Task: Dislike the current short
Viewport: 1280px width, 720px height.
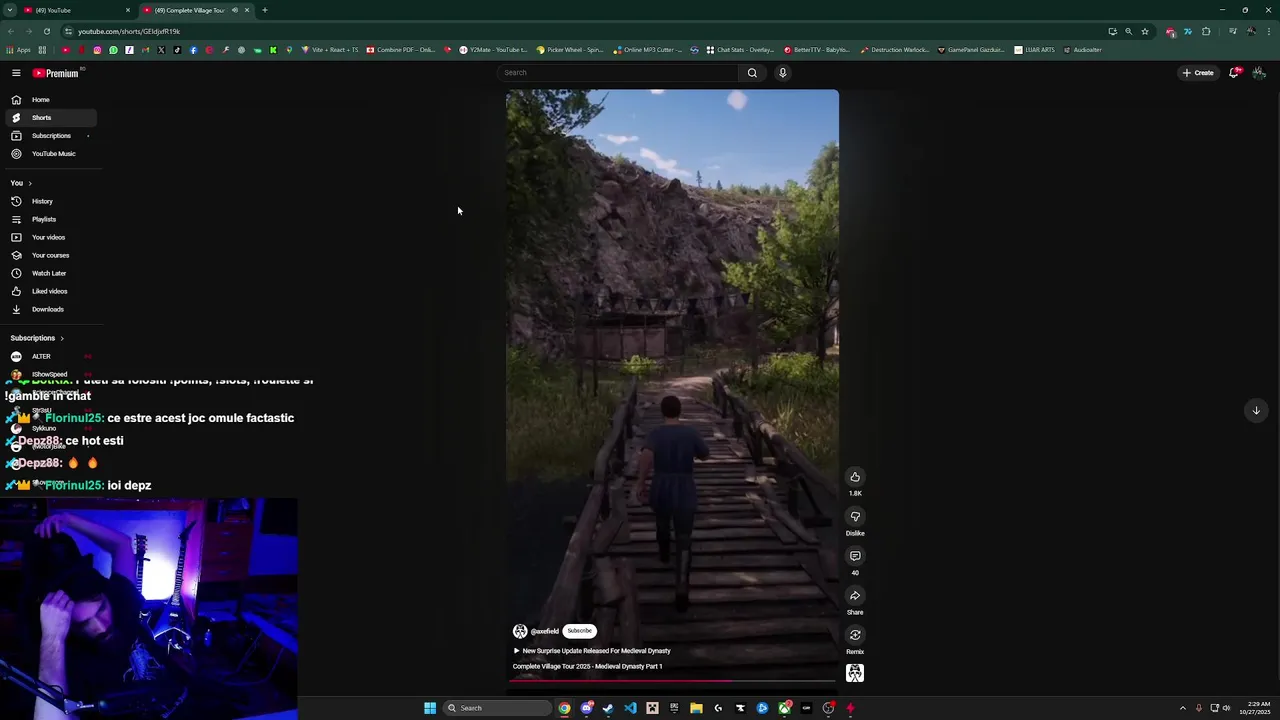Action: click(x=855, y=517)
